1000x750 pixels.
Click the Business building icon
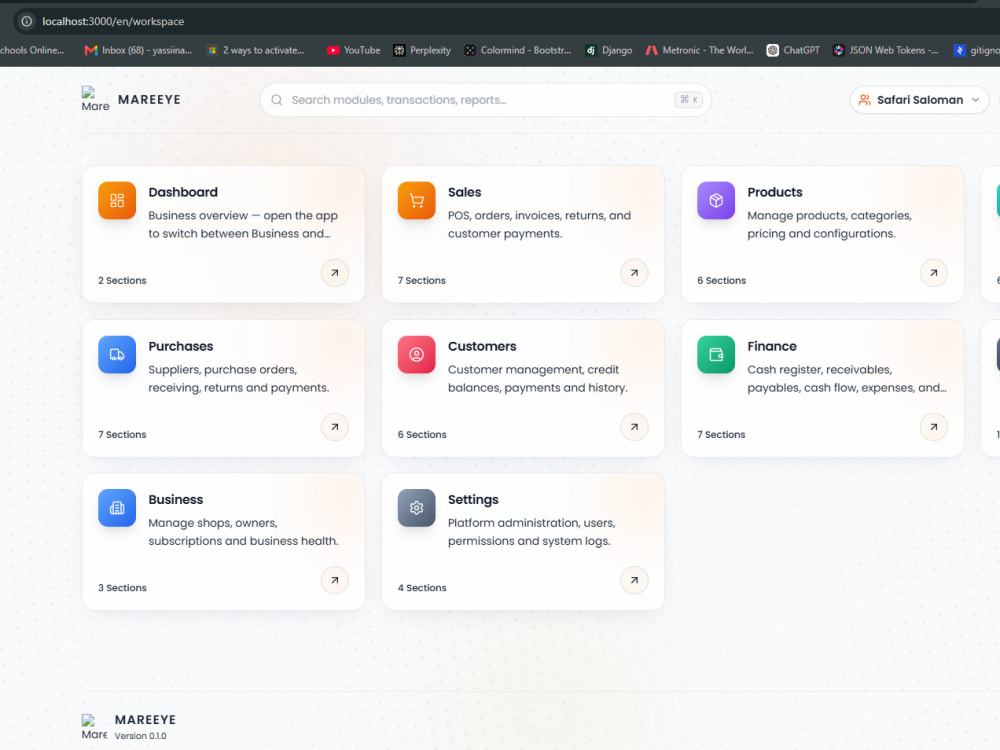click(x=117, y=508)
